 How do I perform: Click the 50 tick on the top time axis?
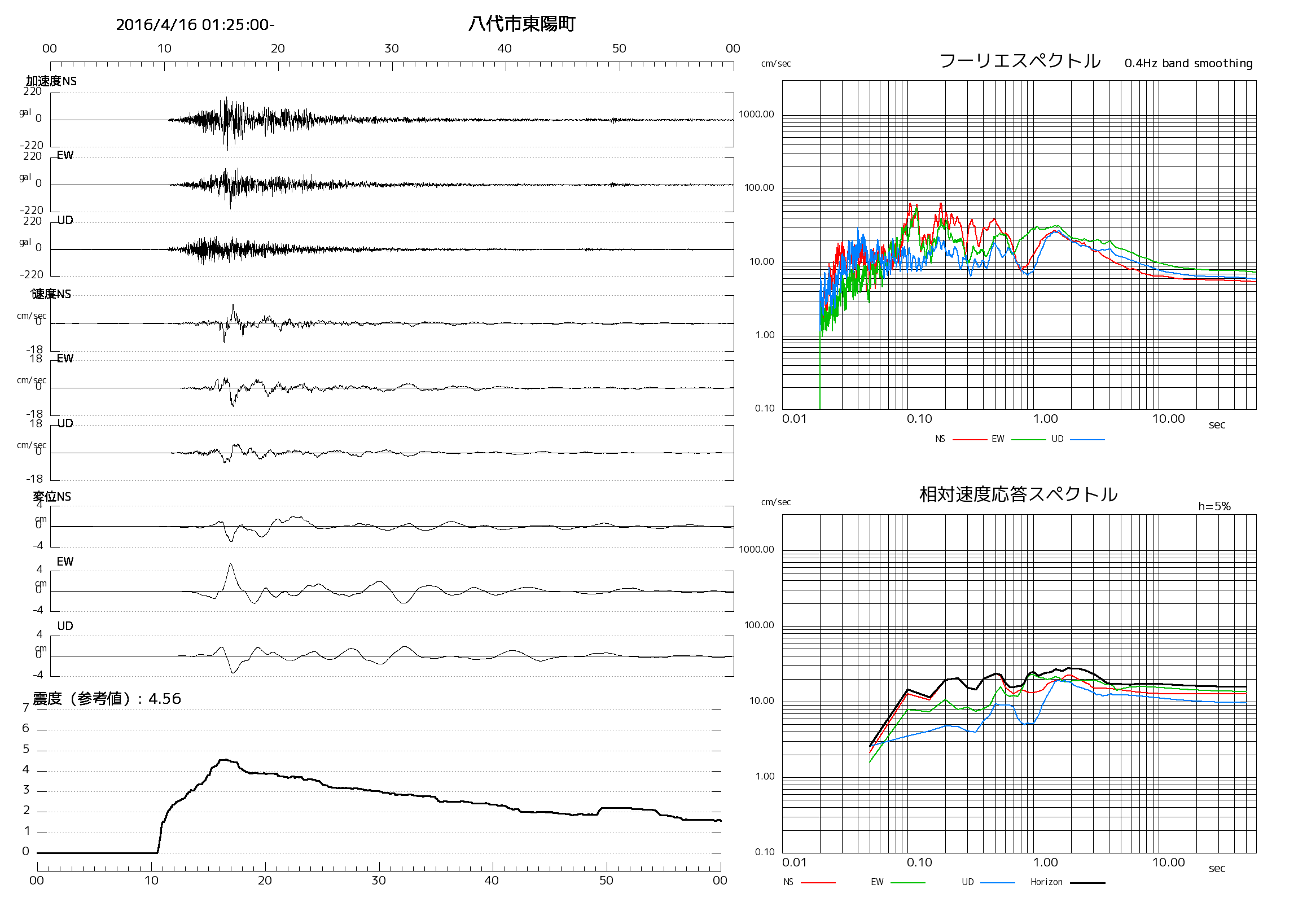619,49
